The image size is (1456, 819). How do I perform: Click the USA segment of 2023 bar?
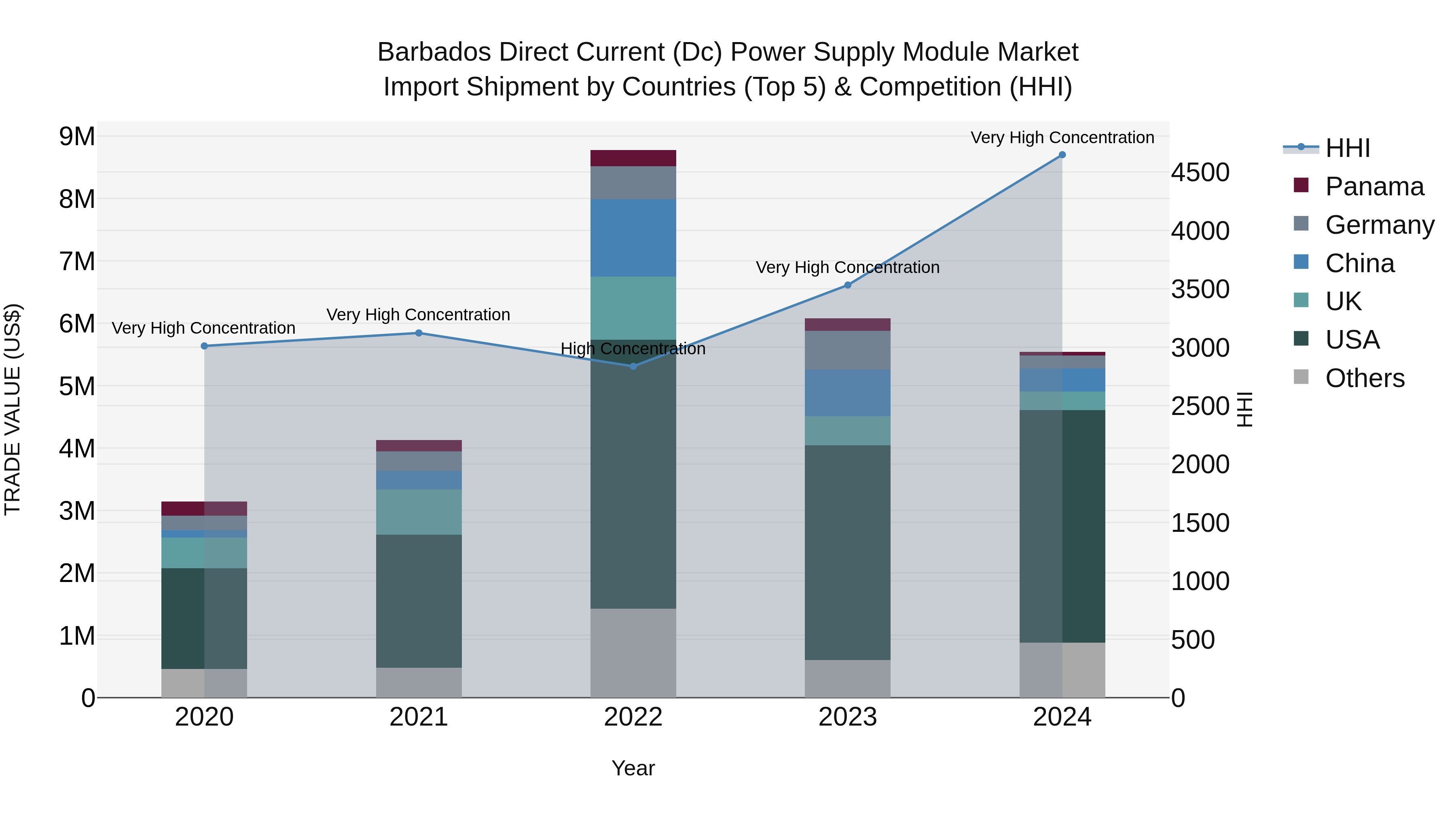click(848, 553)
